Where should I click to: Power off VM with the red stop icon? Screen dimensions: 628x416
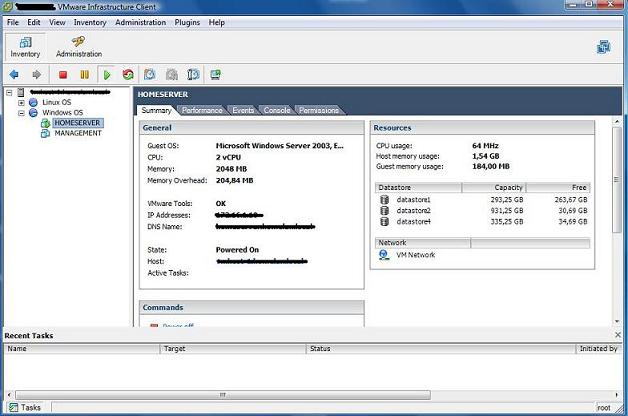(63, 74)
